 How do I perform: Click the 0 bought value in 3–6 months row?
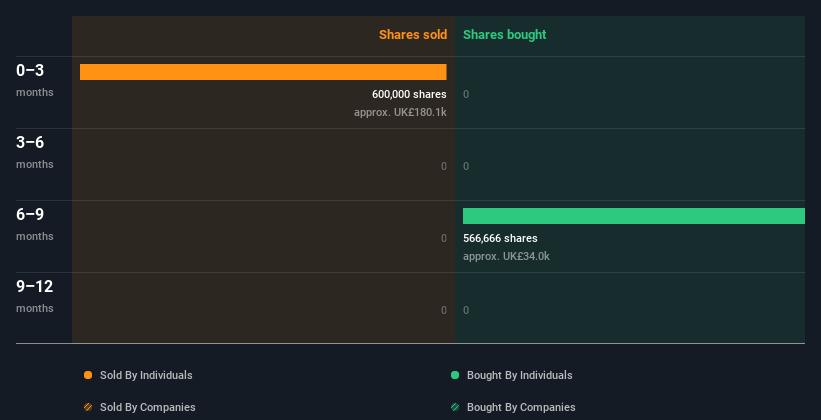pyautogui.click(x=466, y=167)
